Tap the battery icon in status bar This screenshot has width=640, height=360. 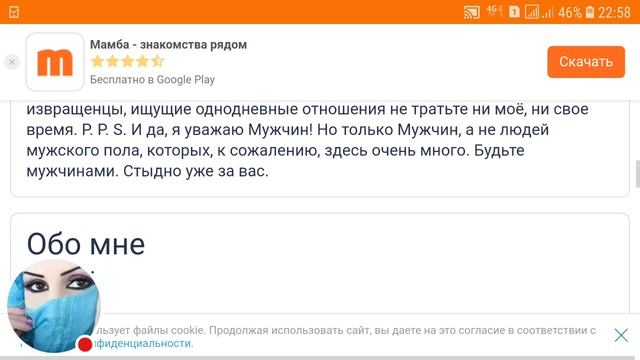click(589, 12)
